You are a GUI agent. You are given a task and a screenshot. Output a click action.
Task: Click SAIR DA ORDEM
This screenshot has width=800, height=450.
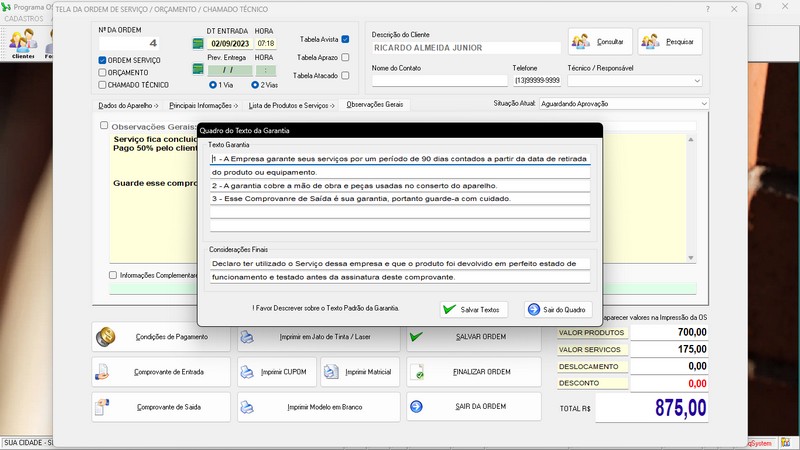[x=473, y=407]
